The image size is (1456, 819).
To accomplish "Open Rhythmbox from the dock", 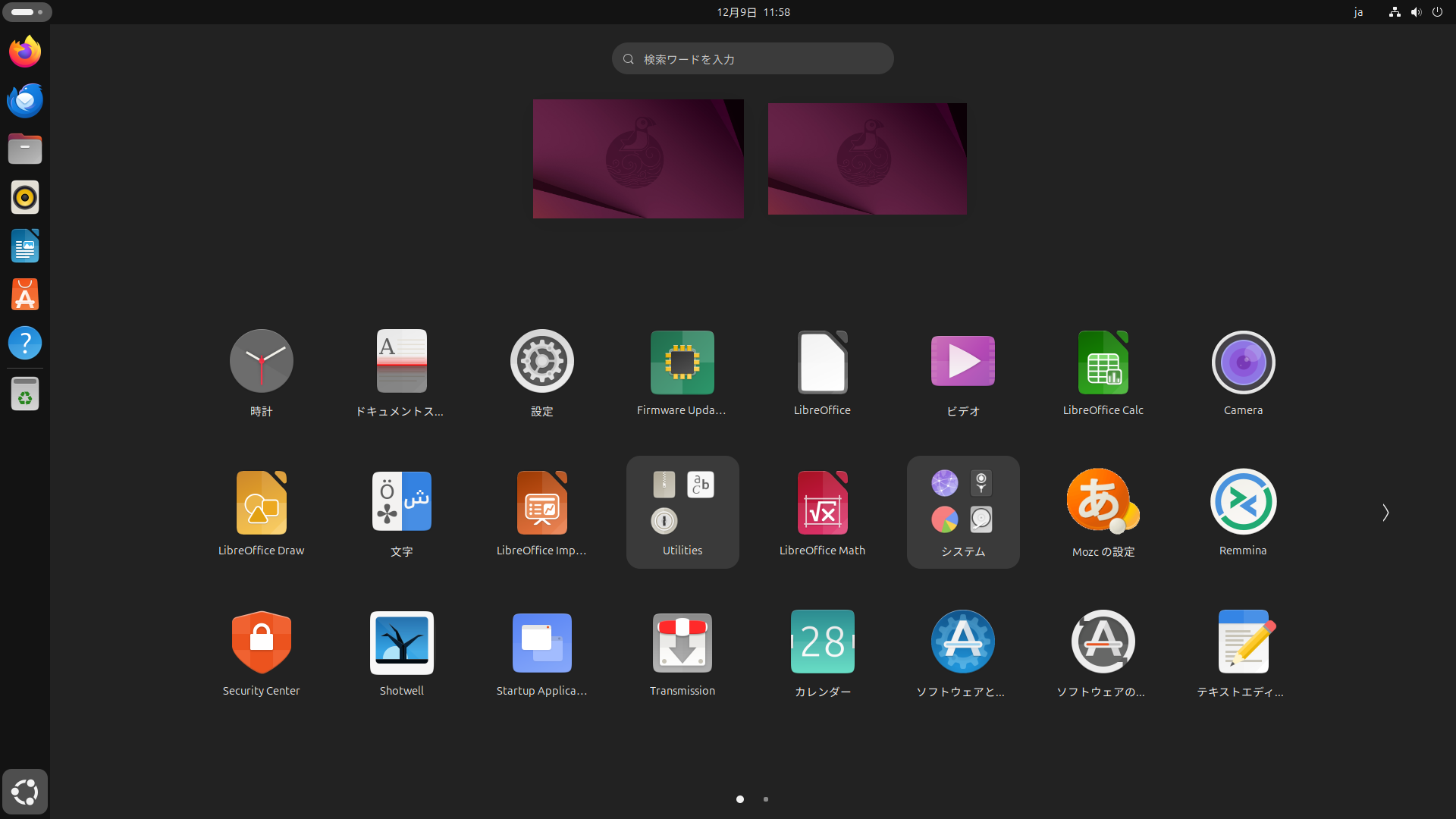I will [25, 197].
